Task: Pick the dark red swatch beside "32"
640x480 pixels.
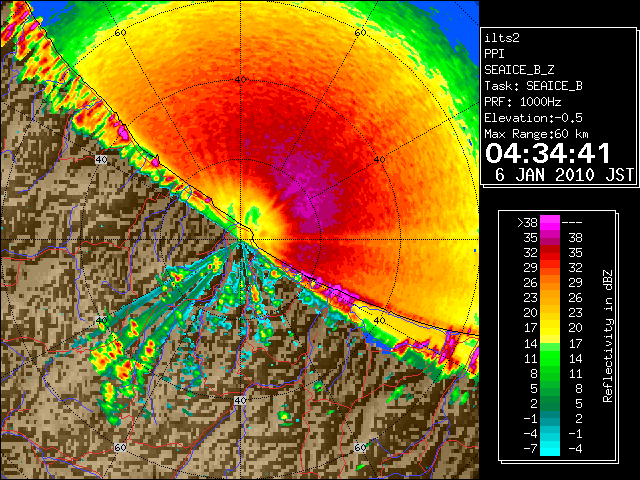Action: (550, 253)
